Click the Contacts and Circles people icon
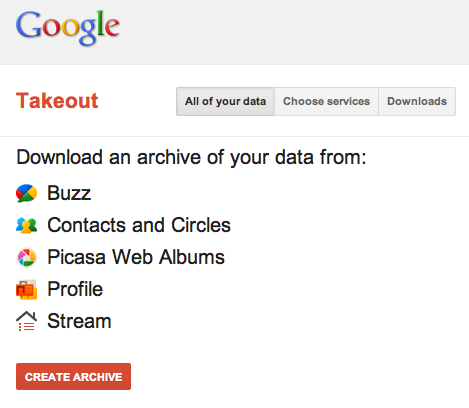469x408 pixels. pyautogui.click(x=26, y=225)
